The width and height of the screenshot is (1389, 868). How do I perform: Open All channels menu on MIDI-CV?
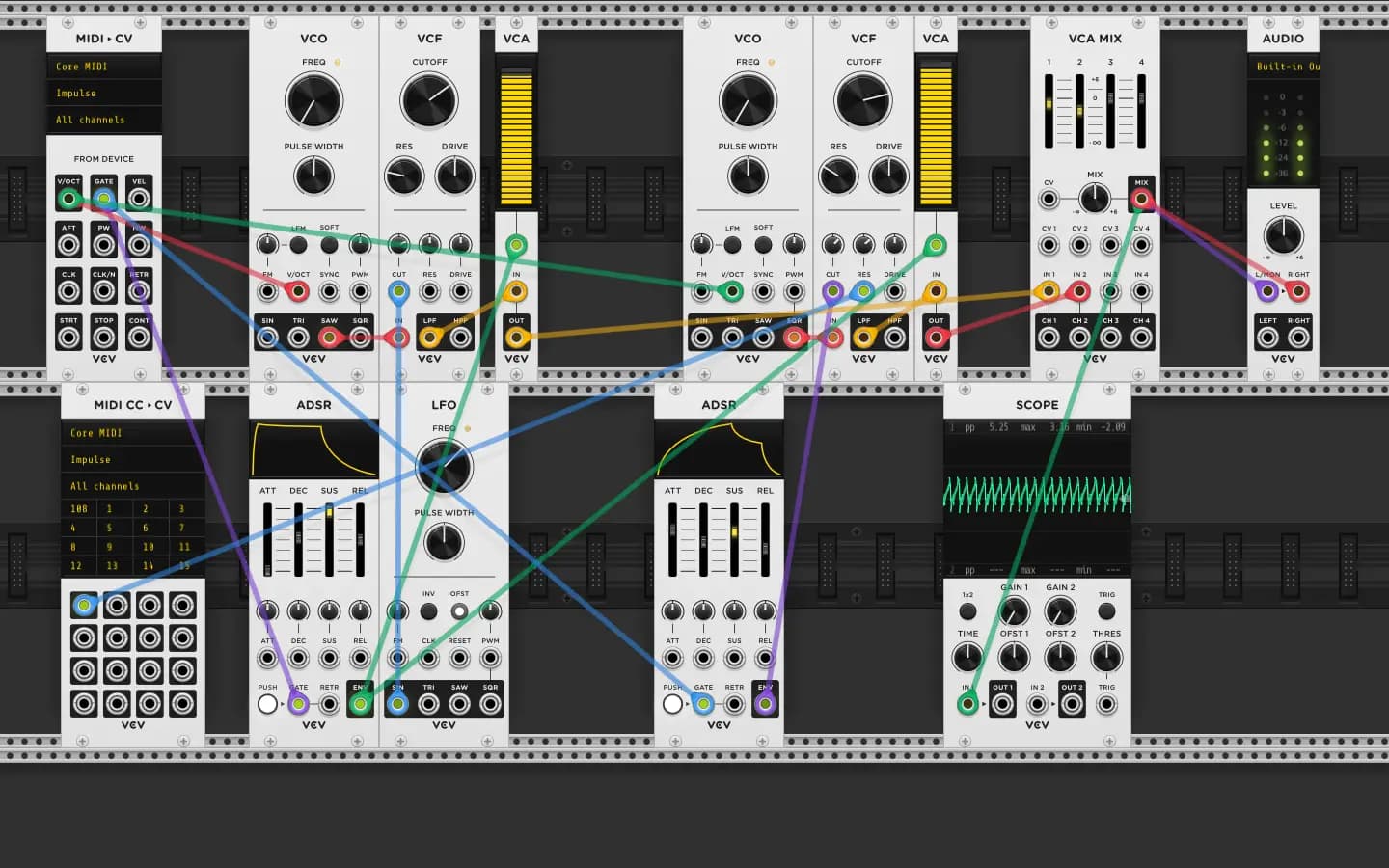pos(104,120)
